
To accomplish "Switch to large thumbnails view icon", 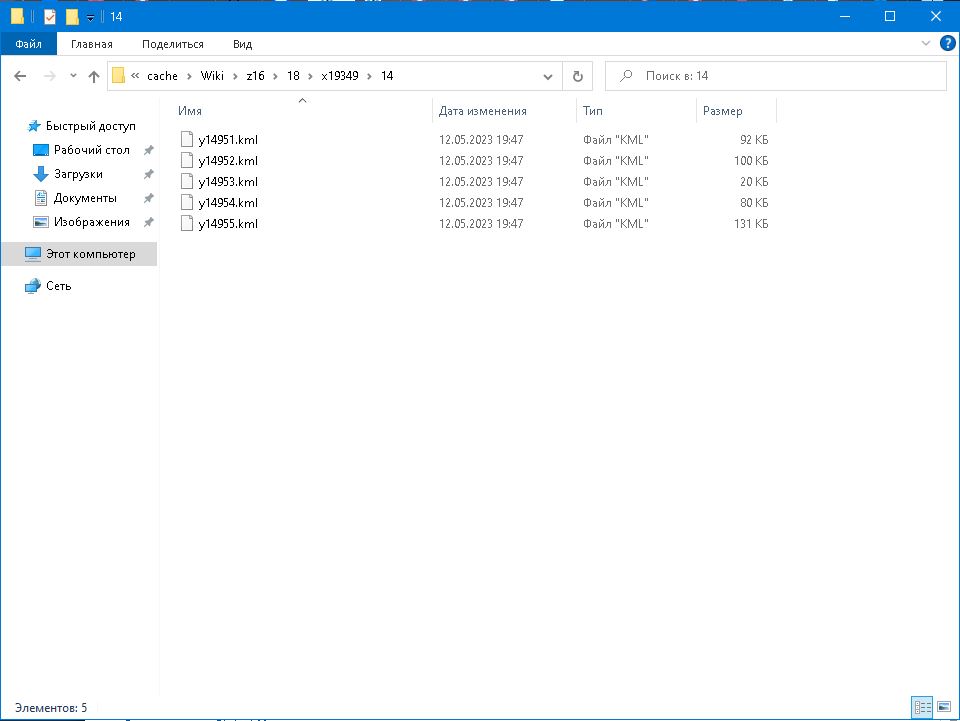I will click(944, 708).
